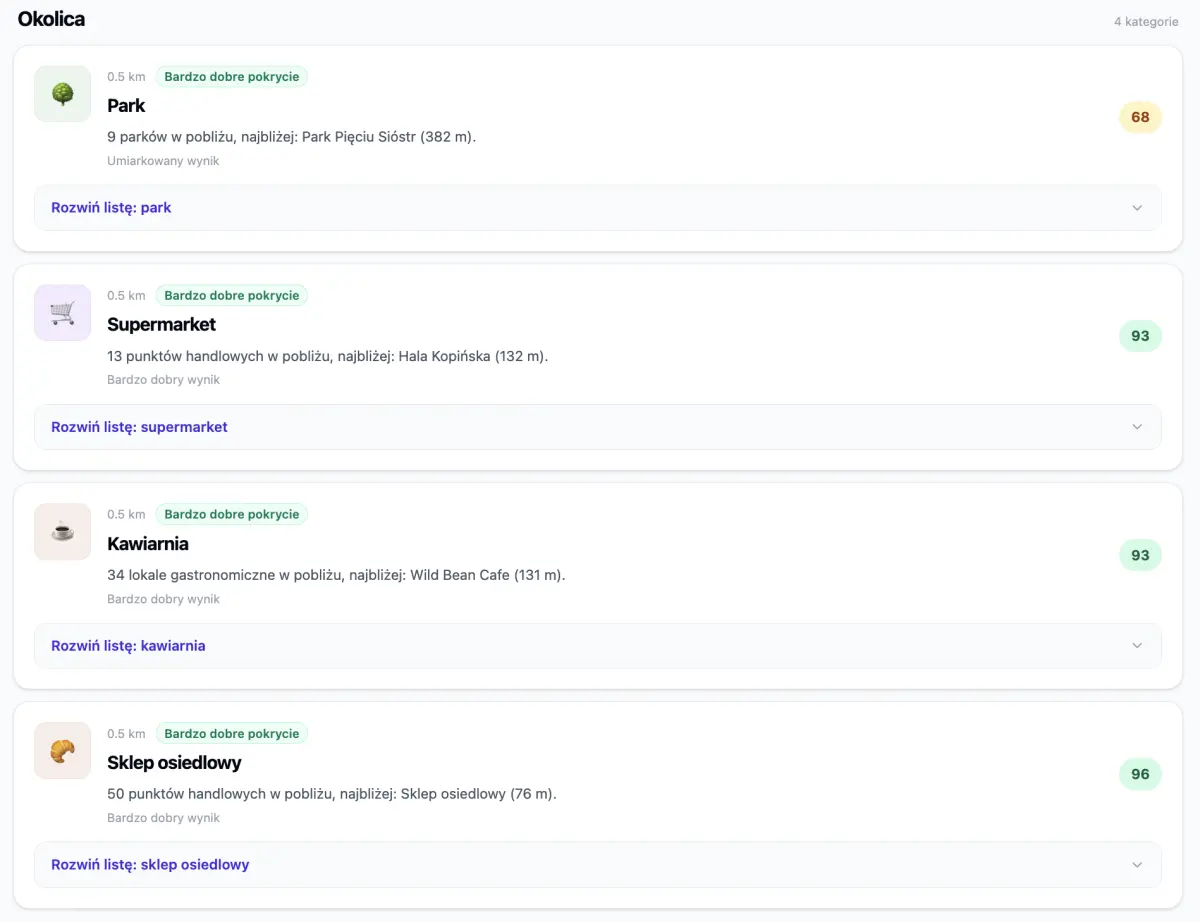Click the coffee cup icon for Kawiarnia
The width and height of the screenshot is (1200, 922).
pos(62,532)
